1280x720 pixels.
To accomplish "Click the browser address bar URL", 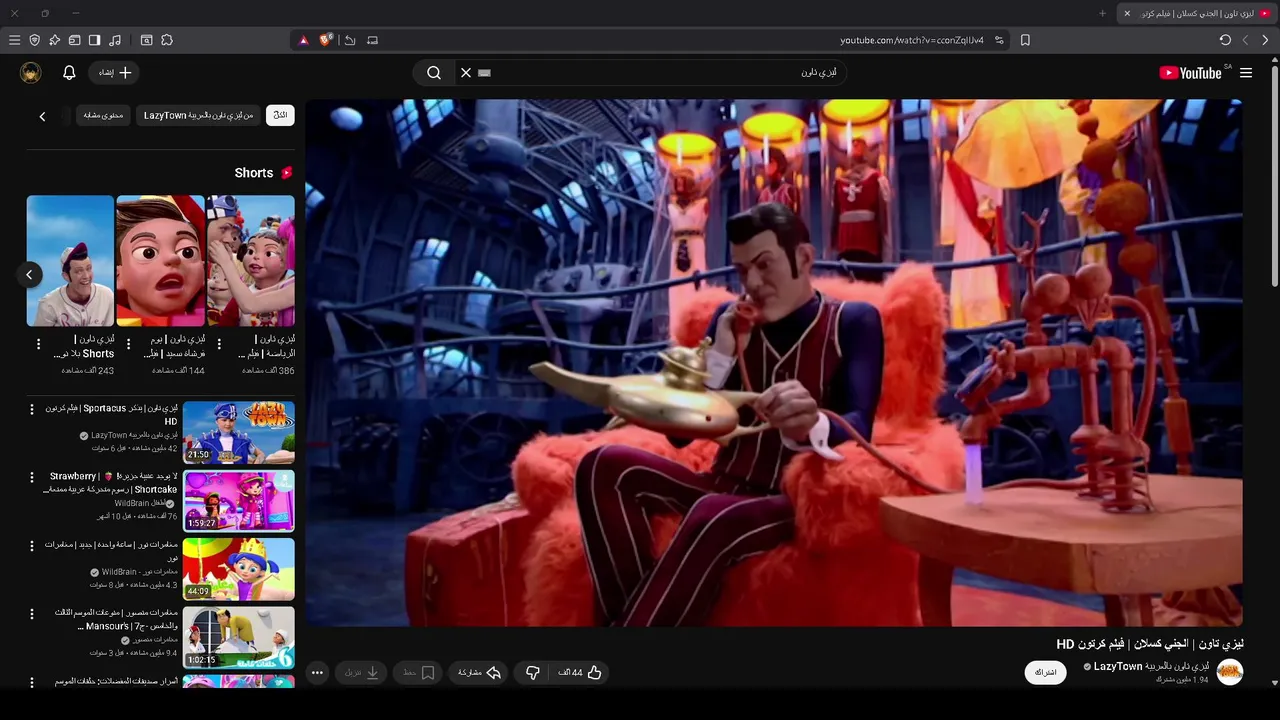I will [x=911, y=40].
